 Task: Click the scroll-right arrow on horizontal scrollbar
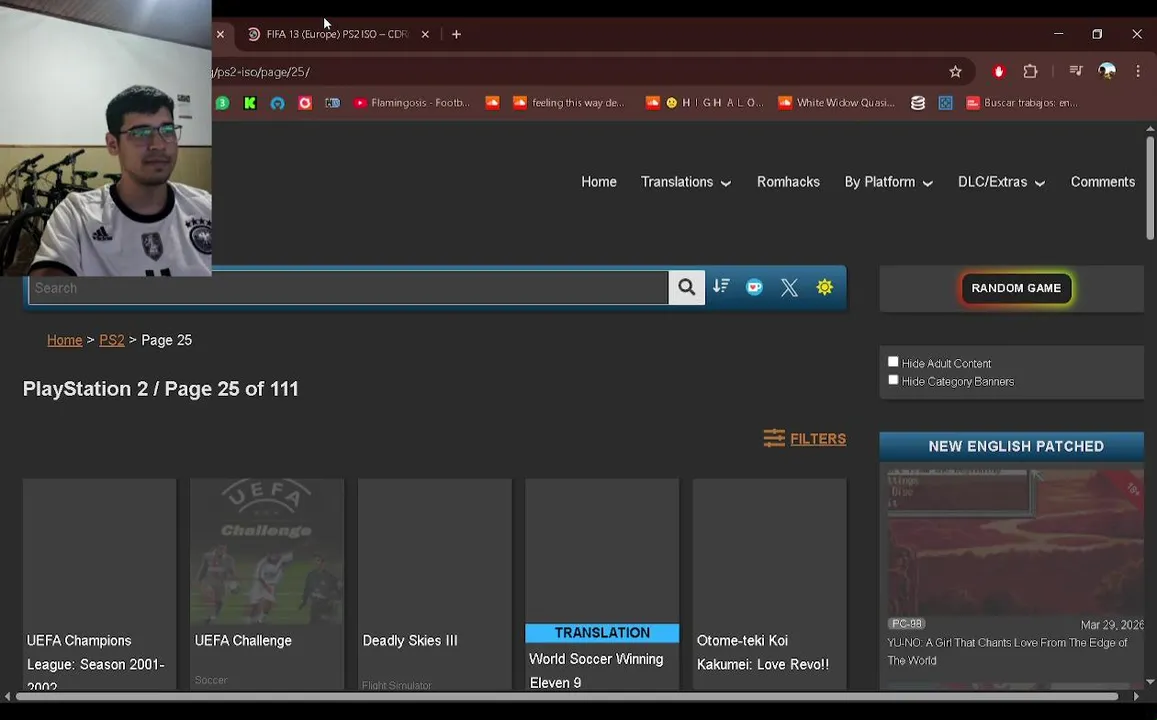tap(1136, 696)
